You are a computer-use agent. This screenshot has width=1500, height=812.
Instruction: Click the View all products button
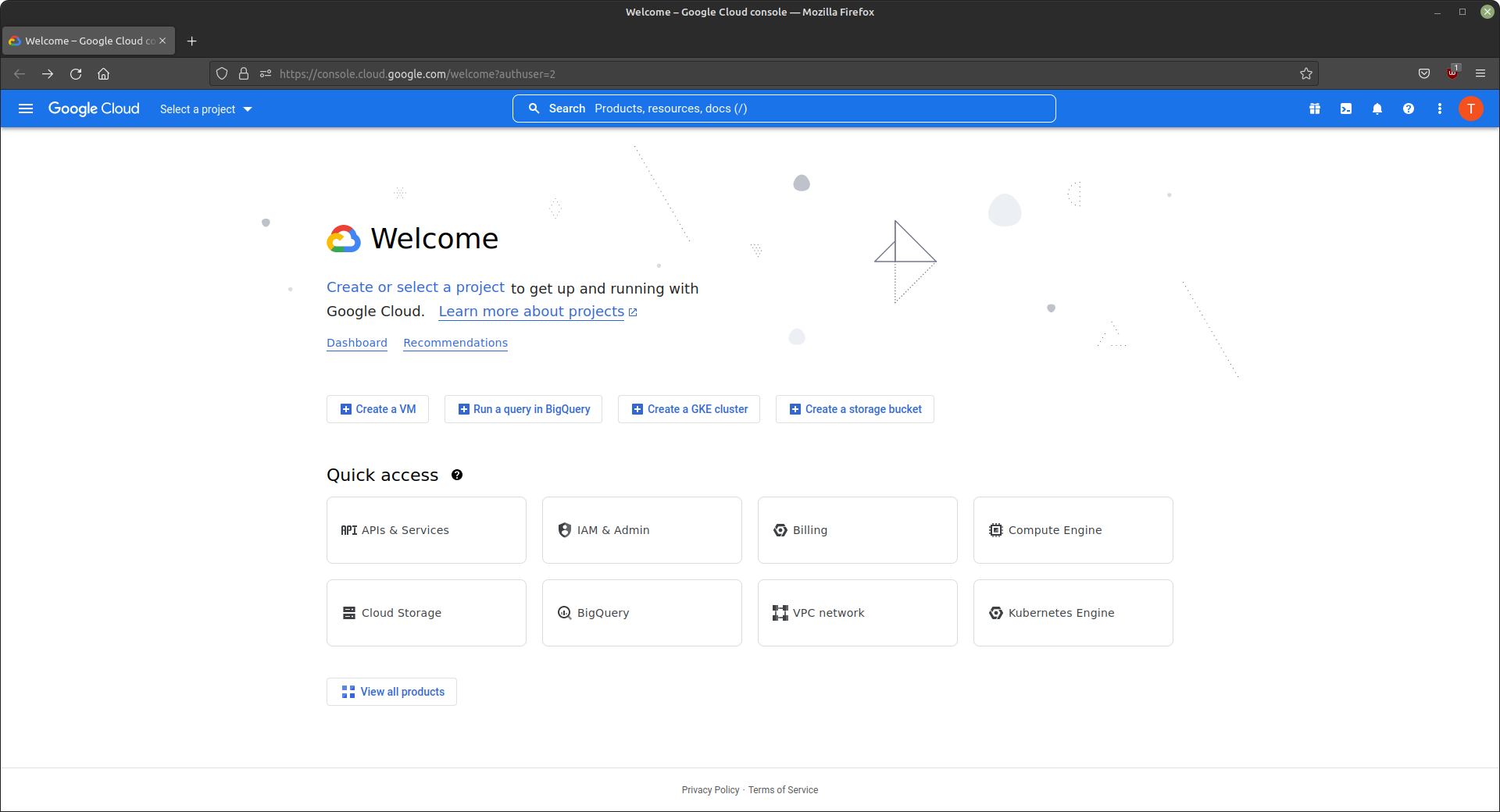[x=391, y=692]
